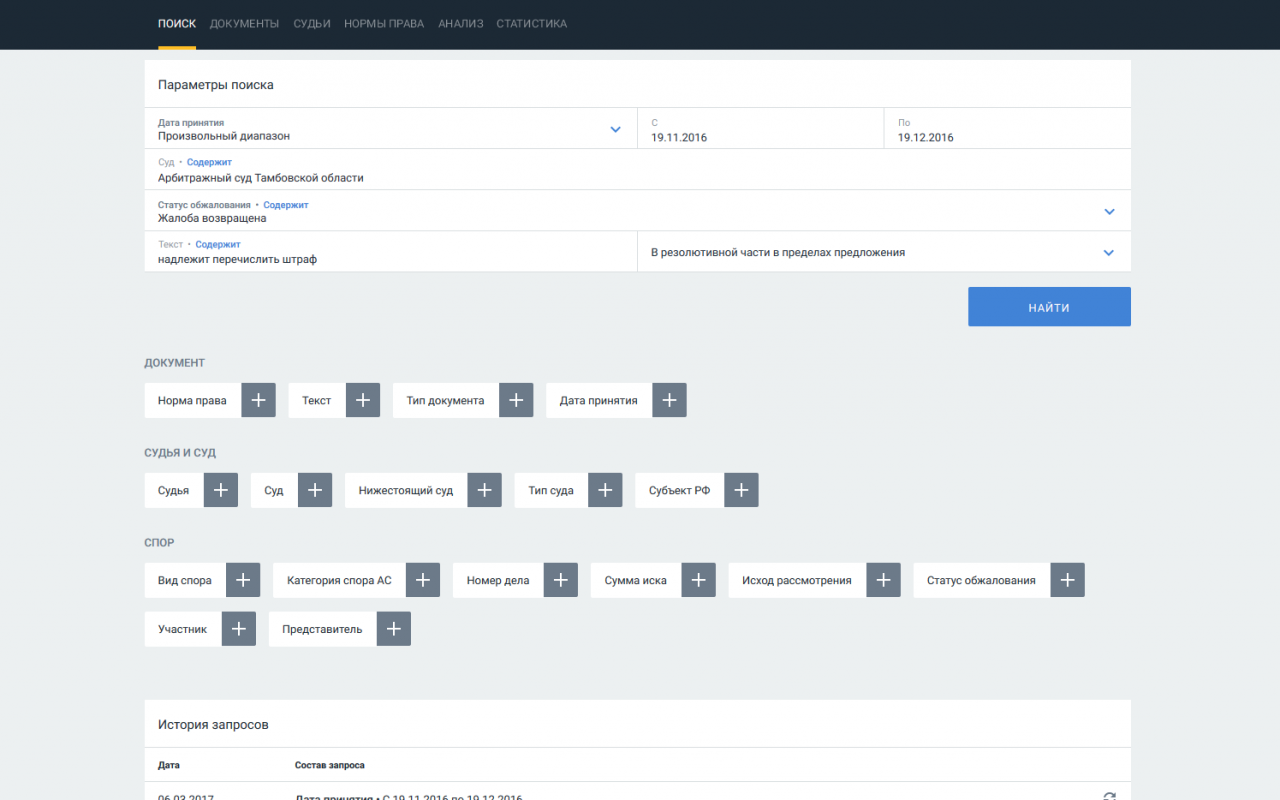Screen dimensions: 1280x800
Task: Add Тип документа filter via plus icon
Action: [516, 400]
